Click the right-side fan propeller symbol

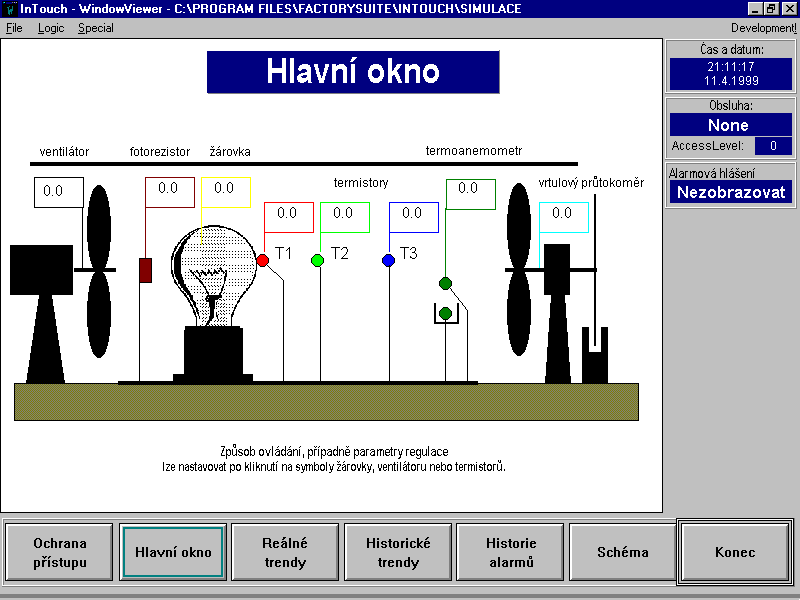click(x=518, y=268)
